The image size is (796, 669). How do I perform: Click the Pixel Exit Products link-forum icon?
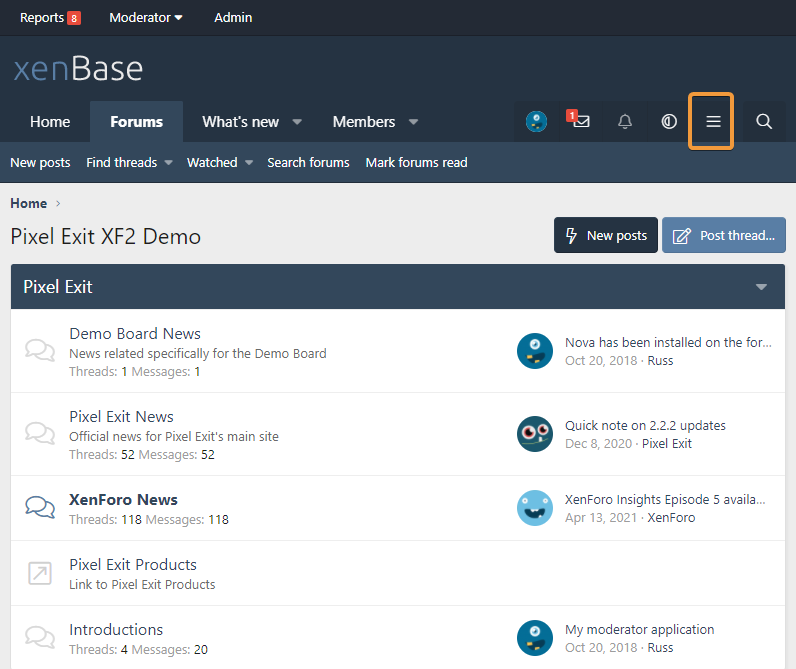tap(40, 573)
